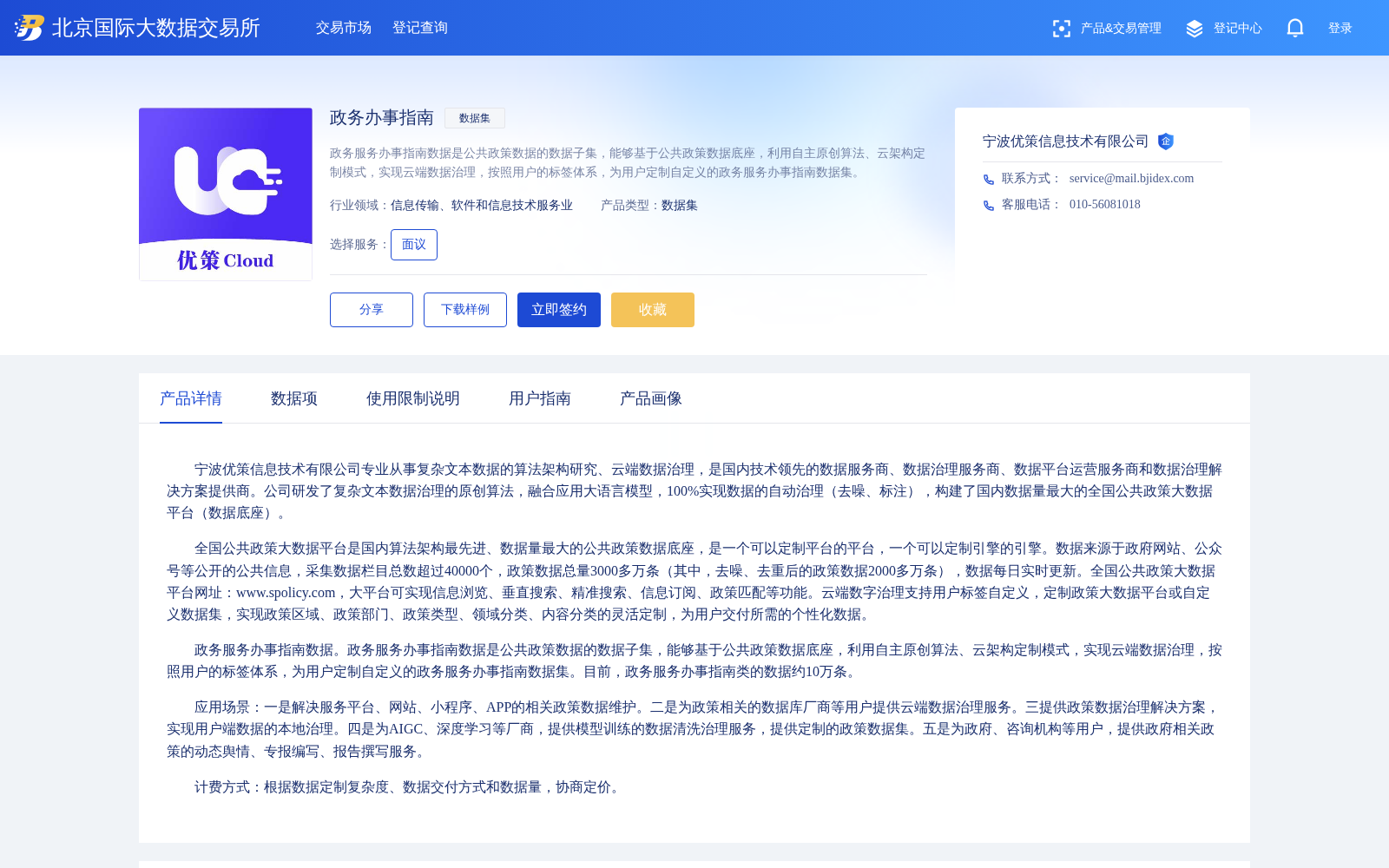1389x868 pixels.
Task: Click email service@mail.bjidex.com
Action: pos(1132,179)
